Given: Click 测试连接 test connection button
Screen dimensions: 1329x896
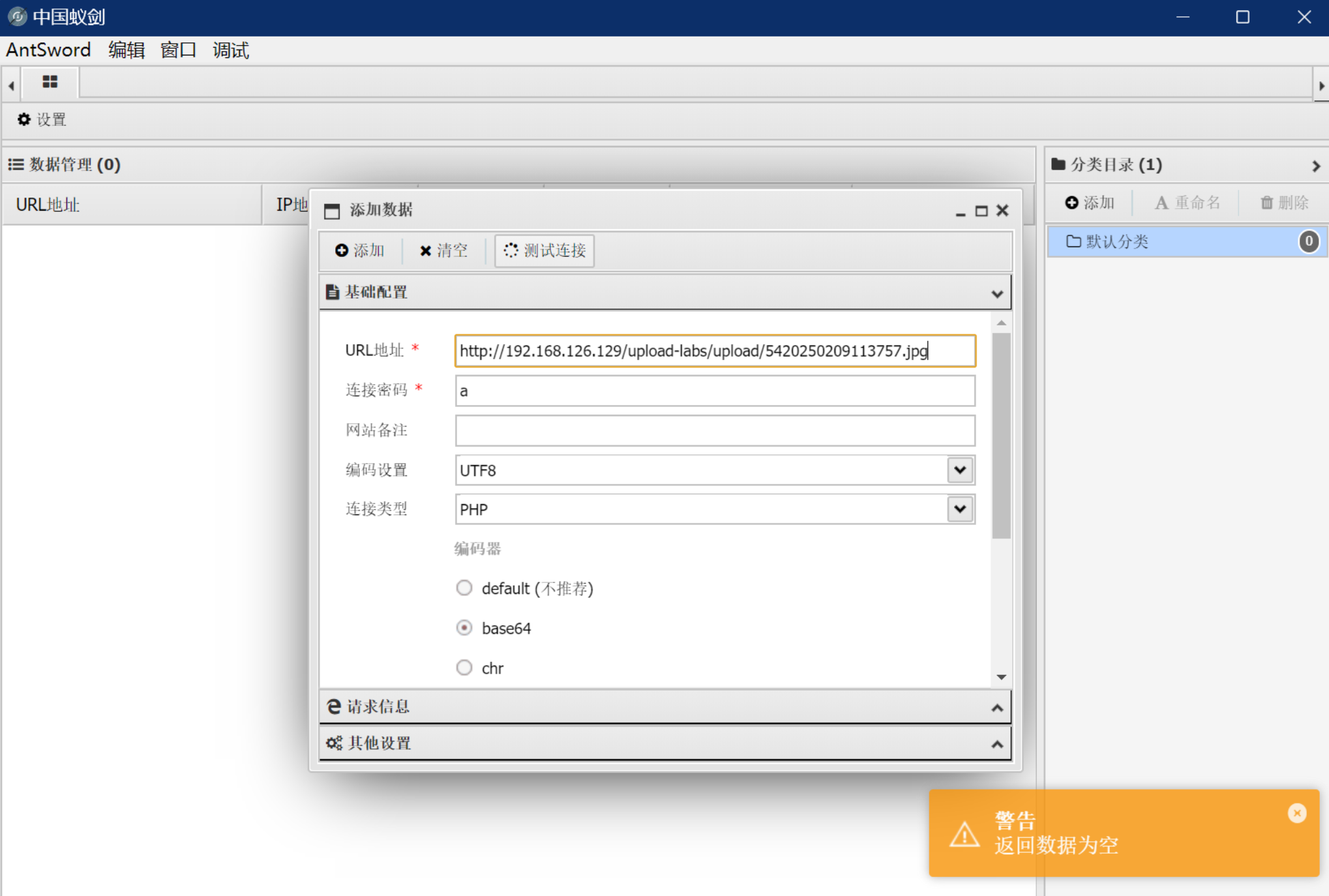Looking at the screenshot, I should click(x=545, y=250).
